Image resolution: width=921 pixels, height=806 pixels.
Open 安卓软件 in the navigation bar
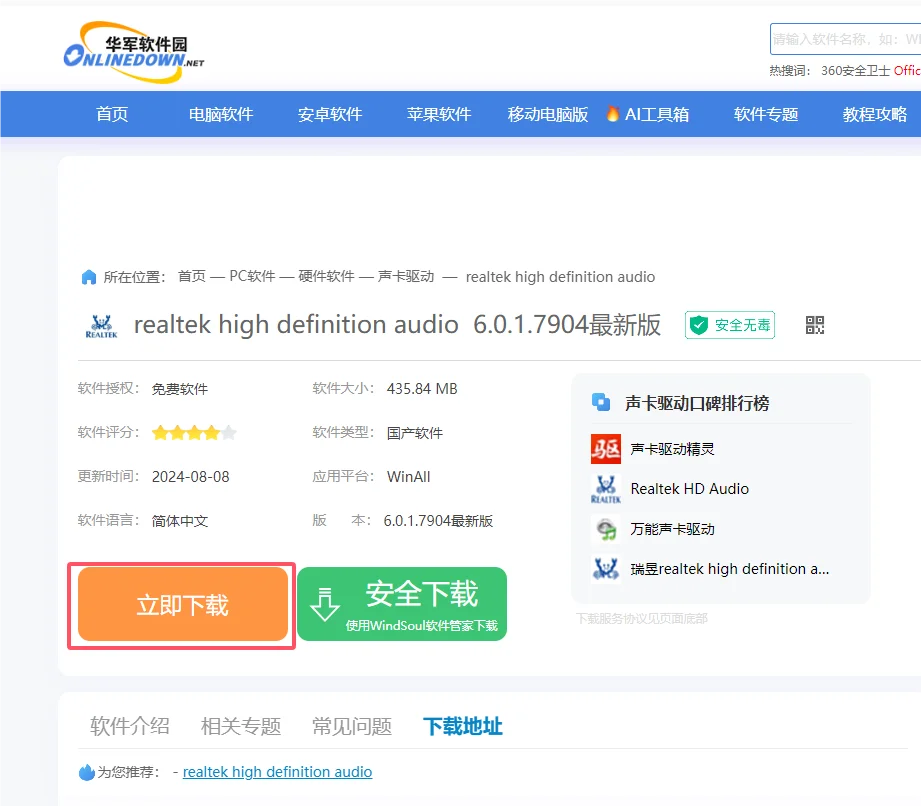[330, 114]
